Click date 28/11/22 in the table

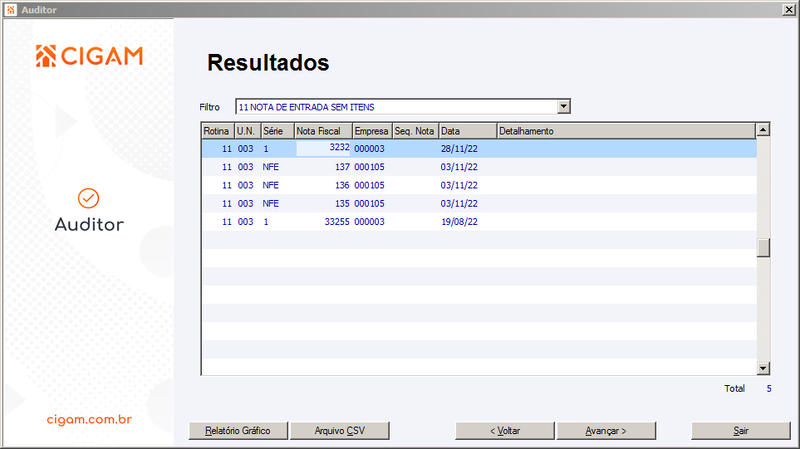click(x=459, y=148)
